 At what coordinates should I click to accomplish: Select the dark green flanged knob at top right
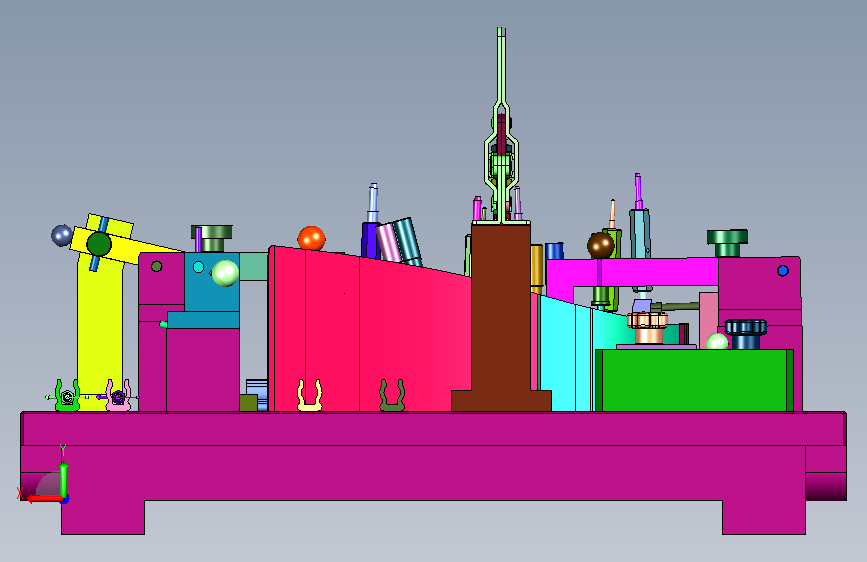coord(727,243)
